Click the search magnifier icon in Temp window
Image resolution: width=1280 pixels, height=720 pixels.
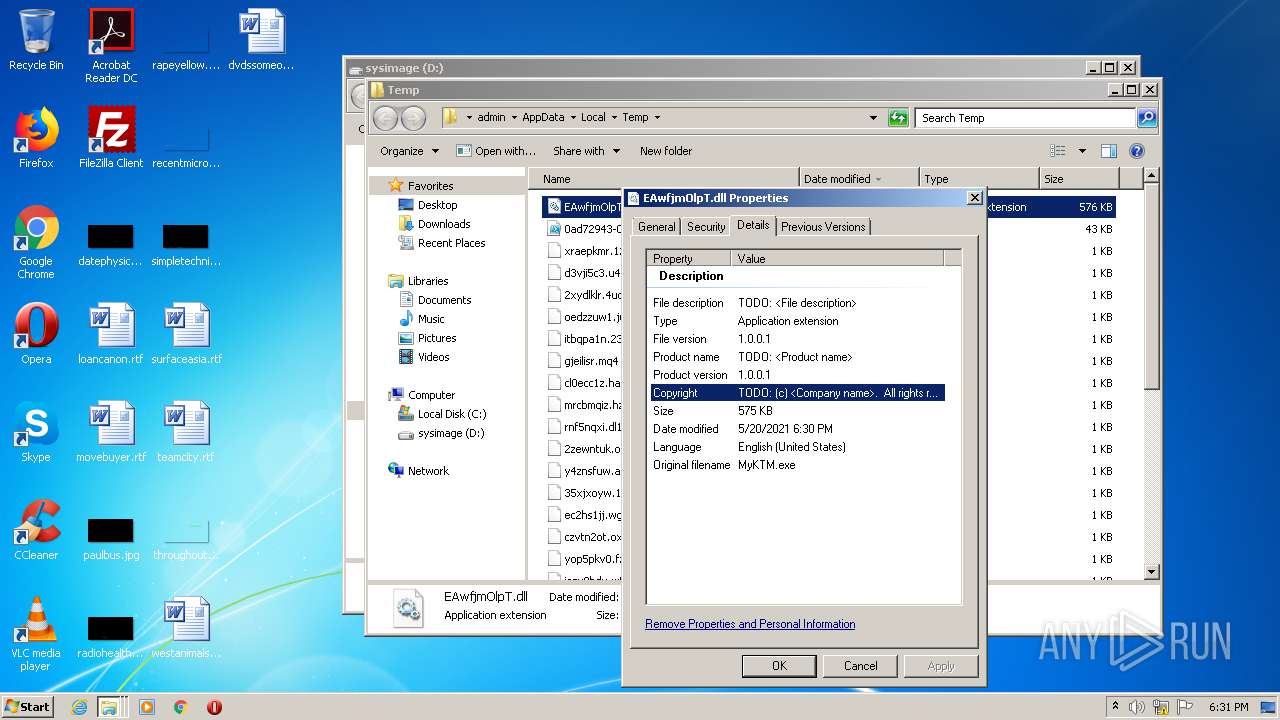coord(1147,118)
